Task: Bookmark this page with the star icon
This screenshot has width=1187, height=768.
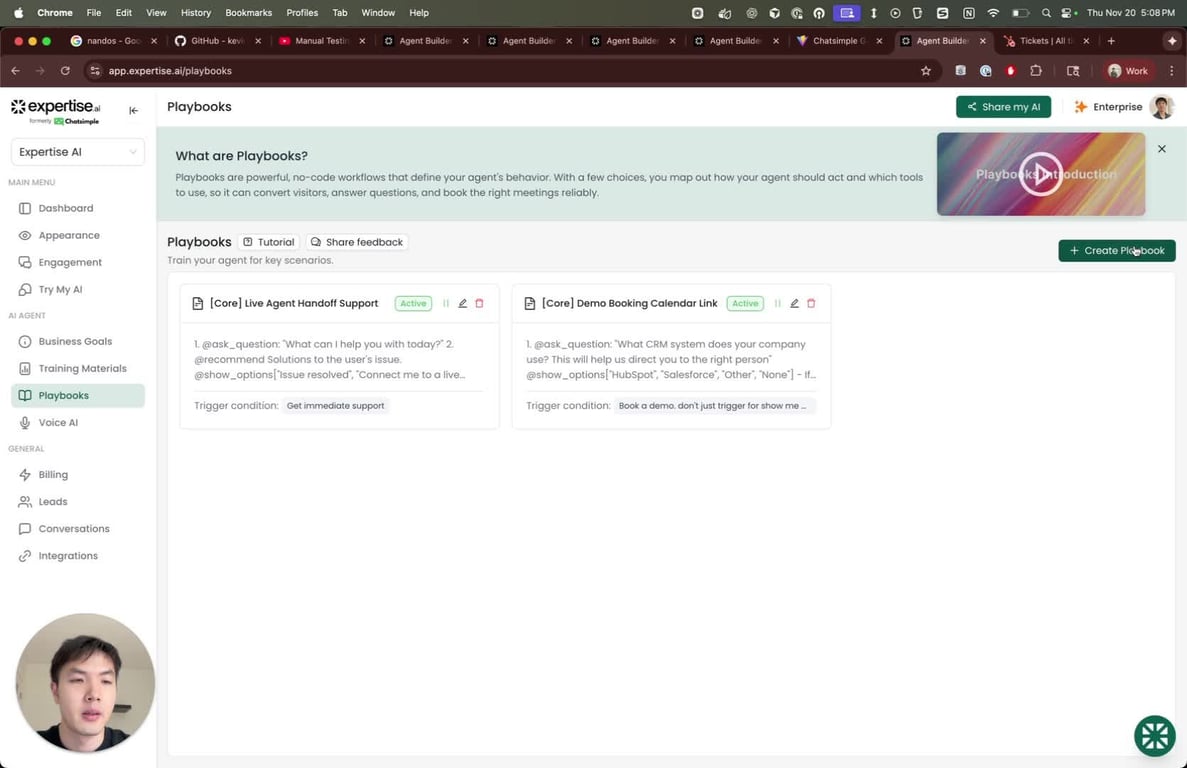Action: coord(925,70)
